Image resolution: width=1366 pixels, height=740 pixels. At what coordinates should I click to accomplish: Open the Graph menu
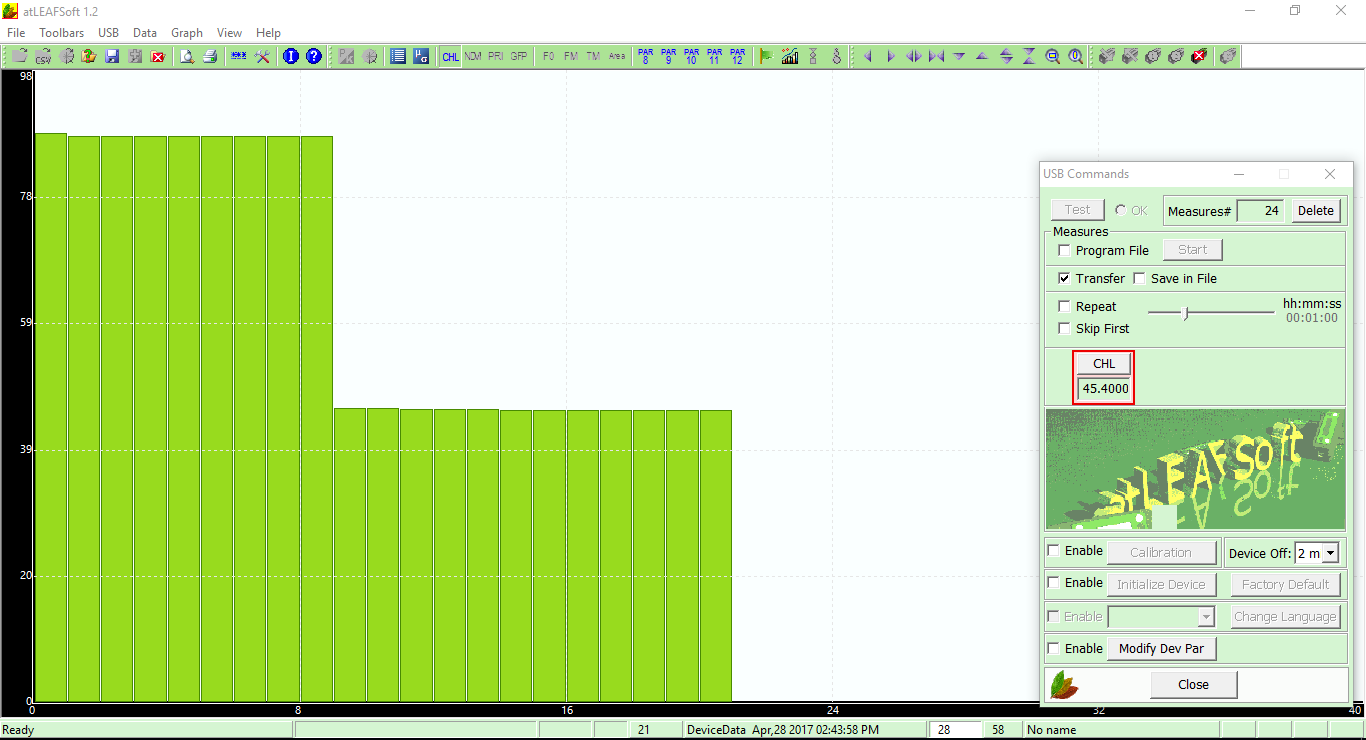click(x=187, y=33)
